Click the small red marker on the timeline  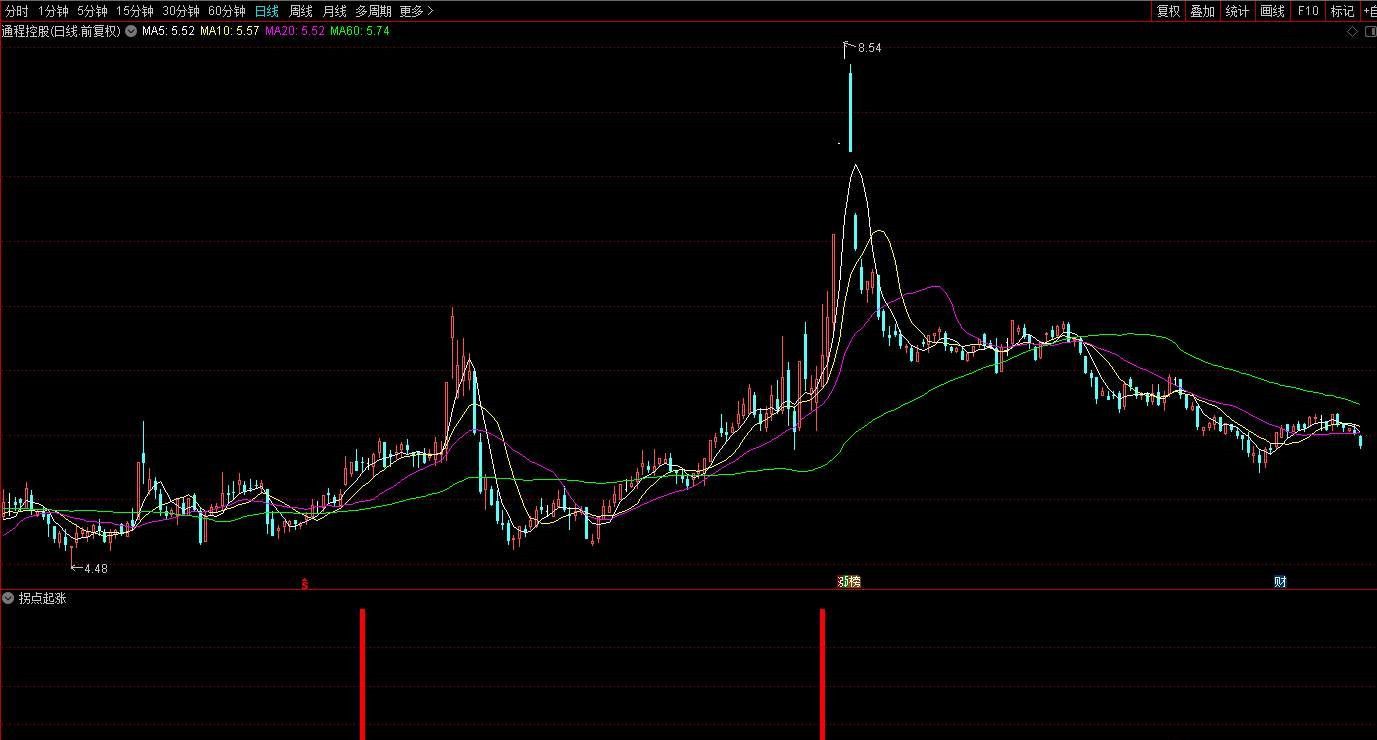click(305, 583)
